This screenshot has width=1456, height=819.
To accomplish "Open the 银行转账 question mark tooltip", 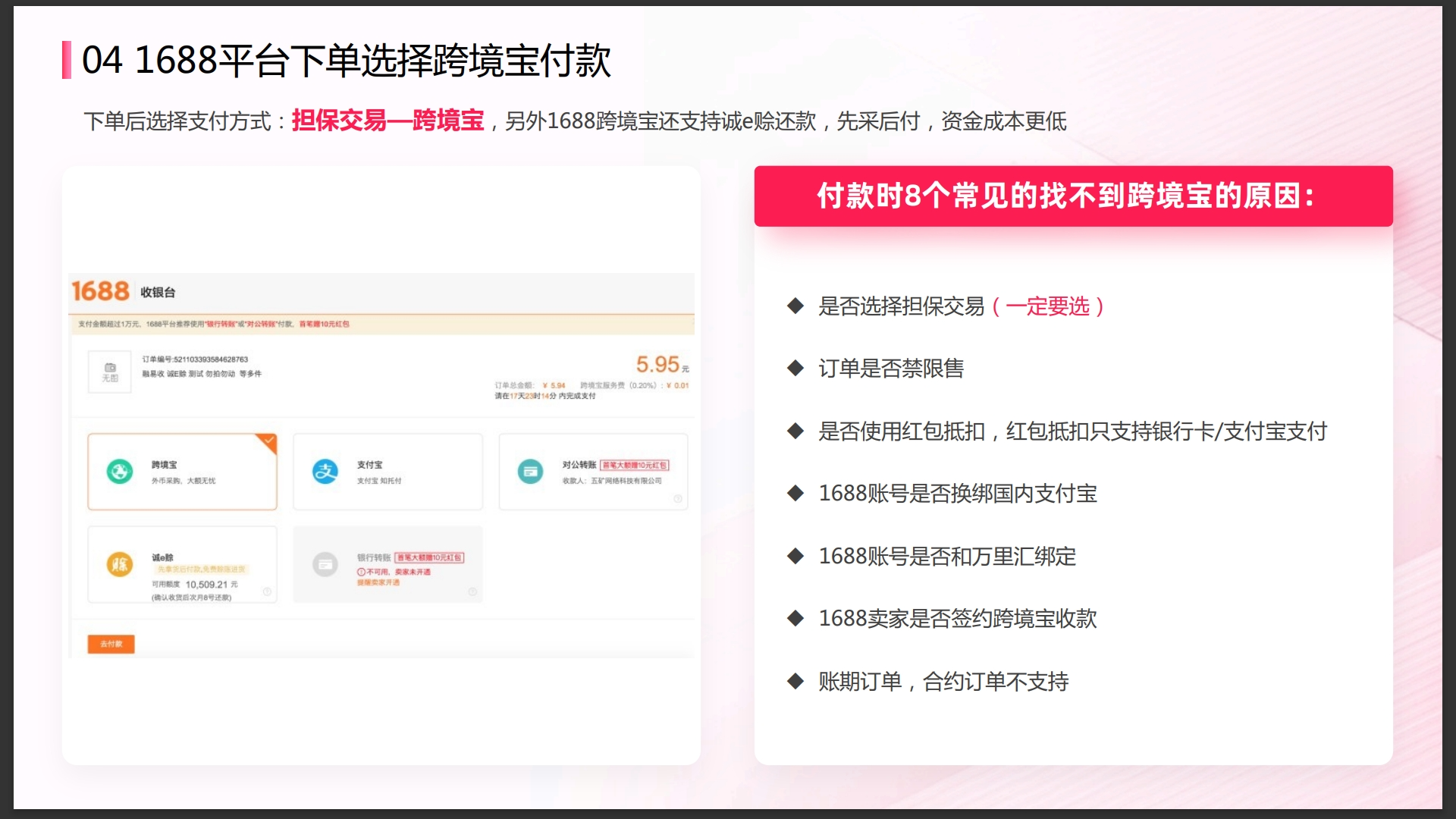I will click(x=472, y=589).
